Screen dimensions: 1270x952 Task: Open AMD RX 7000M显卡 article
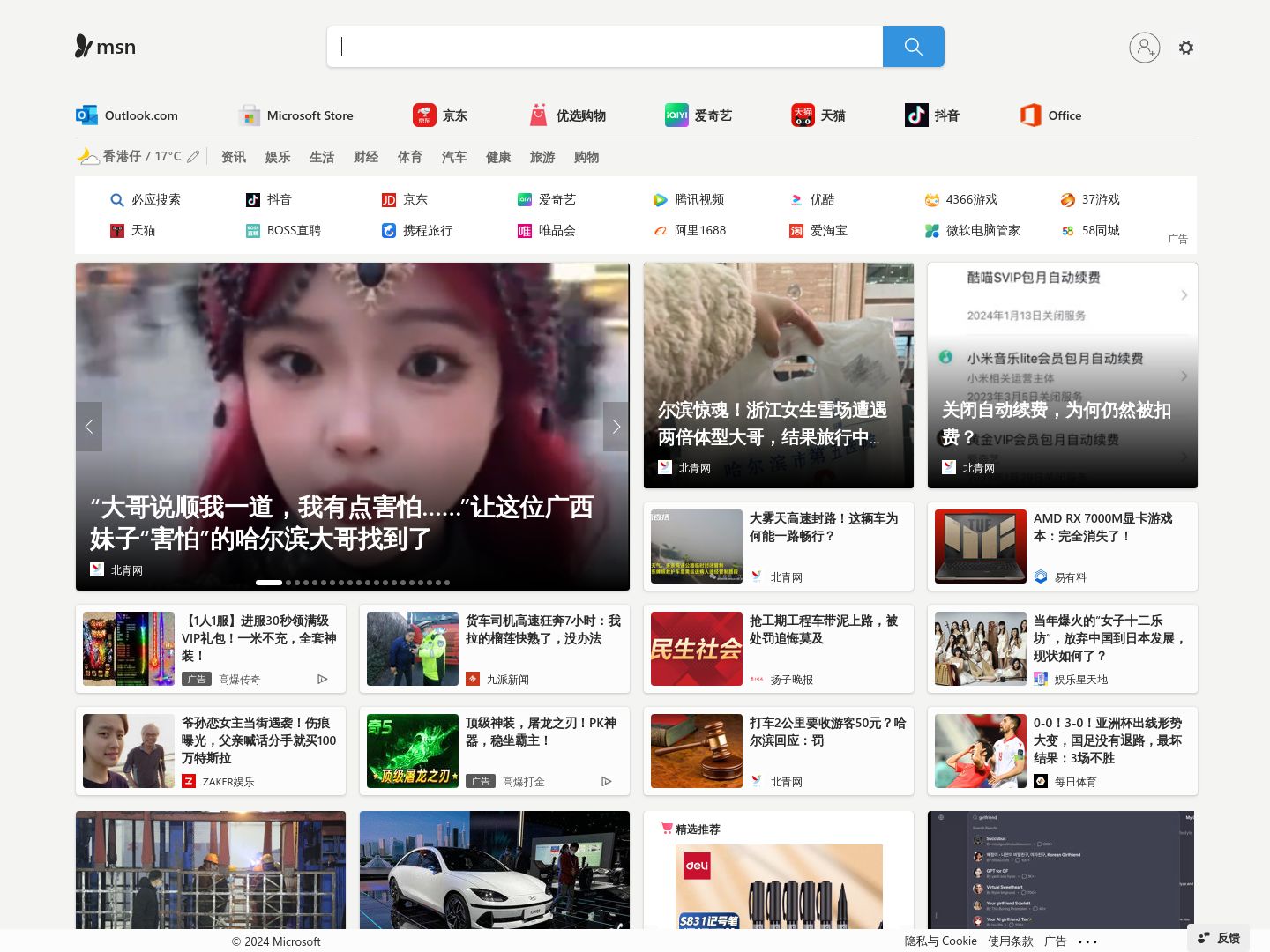(1063, 547)
